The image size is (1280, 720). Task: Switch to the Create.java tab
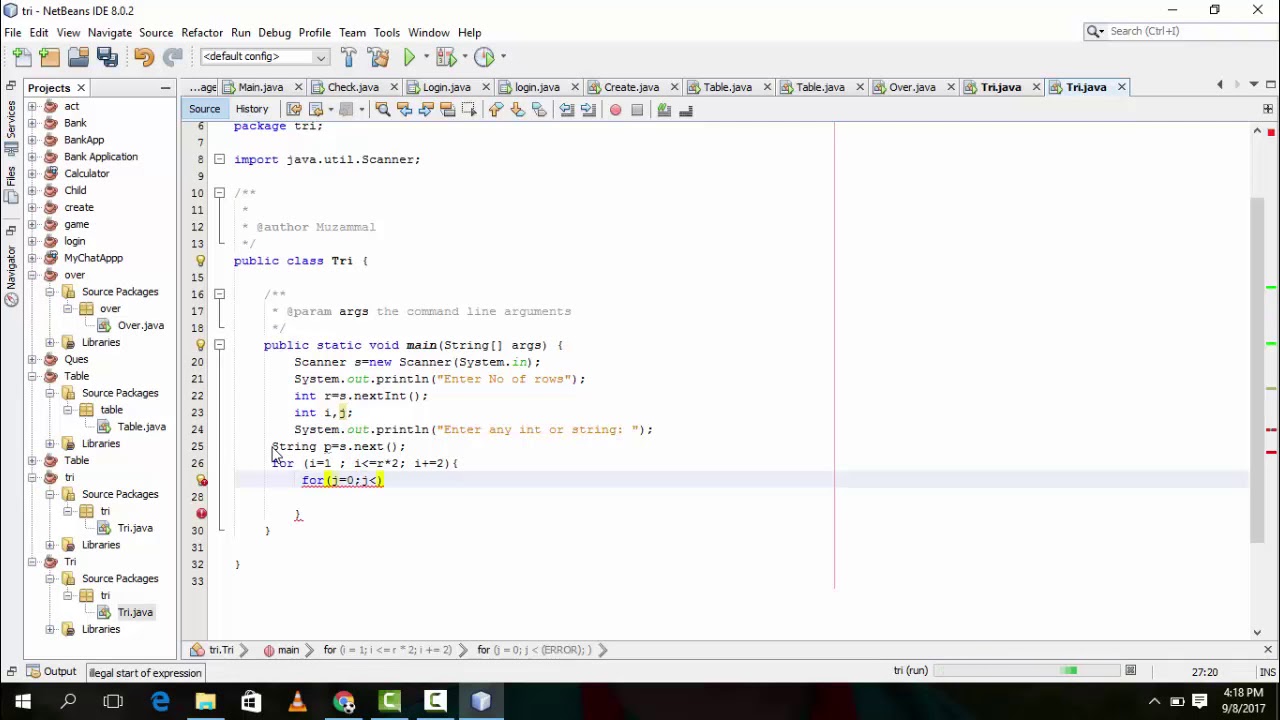[631, 87]
